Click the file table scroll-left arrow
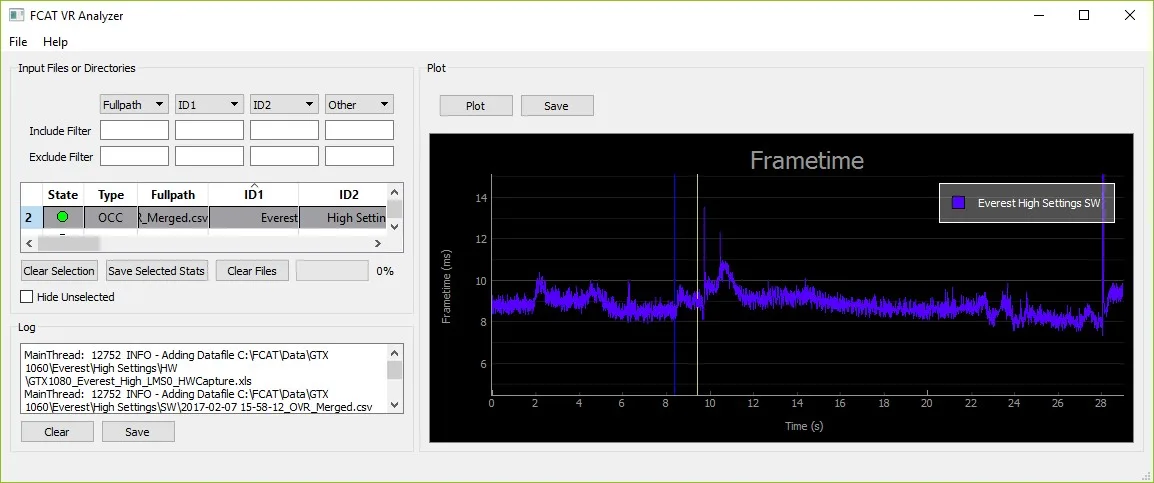The width and height of the screenshot is (1154, 483). coord(28,243)
